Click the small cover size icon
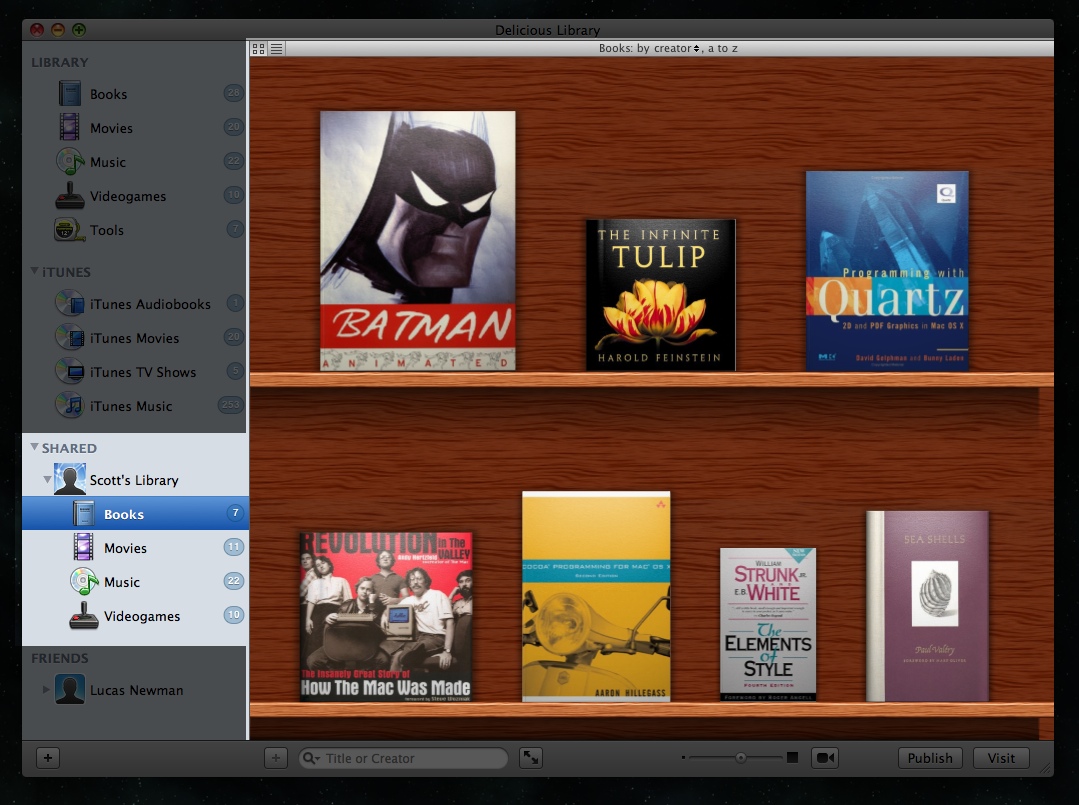1079x805 pixels. pyautogui.click(x=683, y=758)
